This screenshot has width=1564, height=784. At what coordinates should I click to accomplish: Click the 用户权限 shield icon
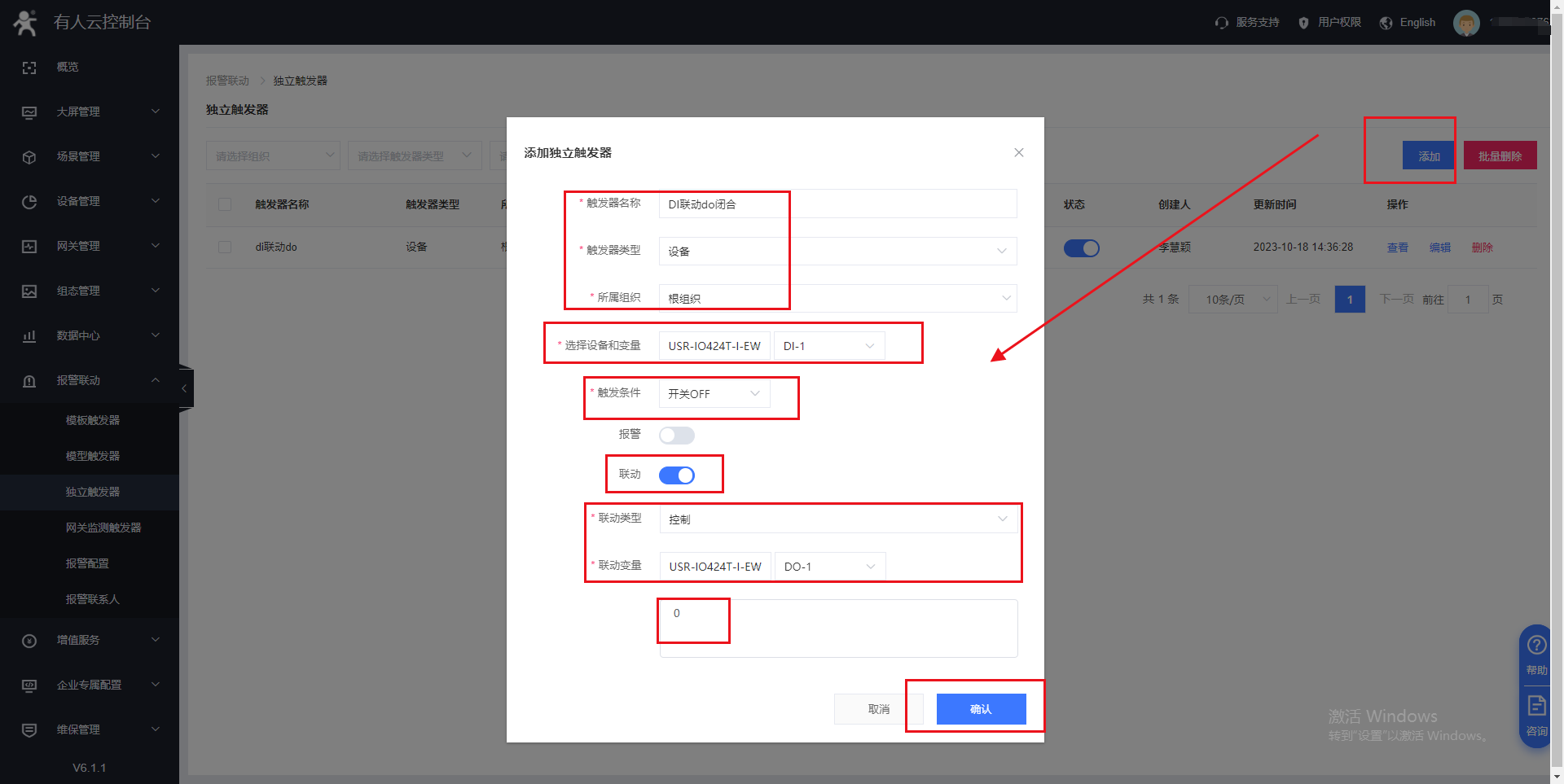point(1303,23)
